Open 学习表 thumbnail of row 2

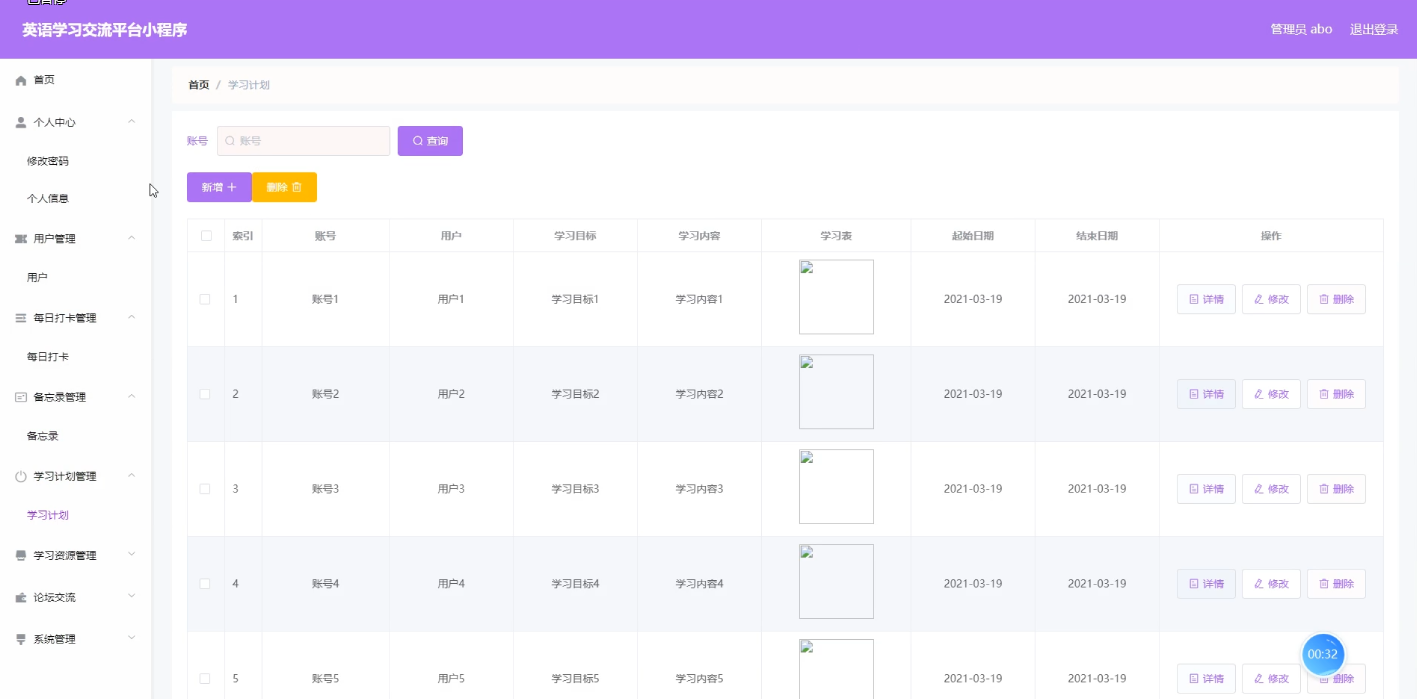coord(836,392)
